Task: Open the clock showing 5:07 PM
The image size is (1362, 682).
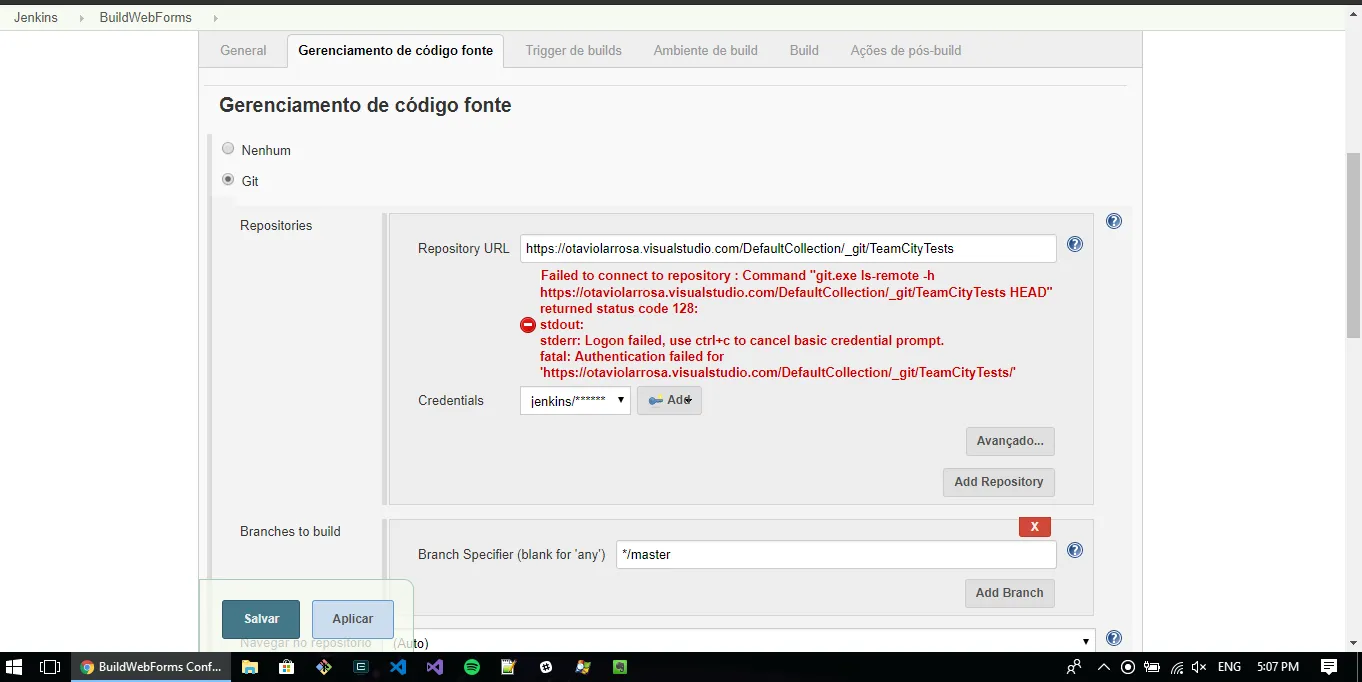Action: (1277, 667)
